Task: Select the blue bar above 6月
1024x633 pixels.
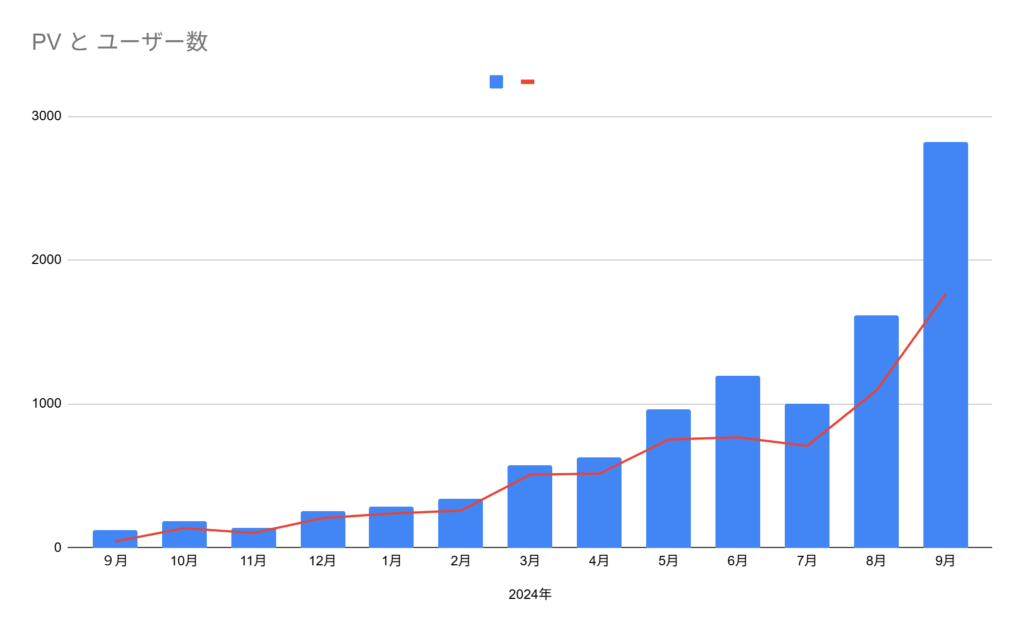Action: point(737,462)
